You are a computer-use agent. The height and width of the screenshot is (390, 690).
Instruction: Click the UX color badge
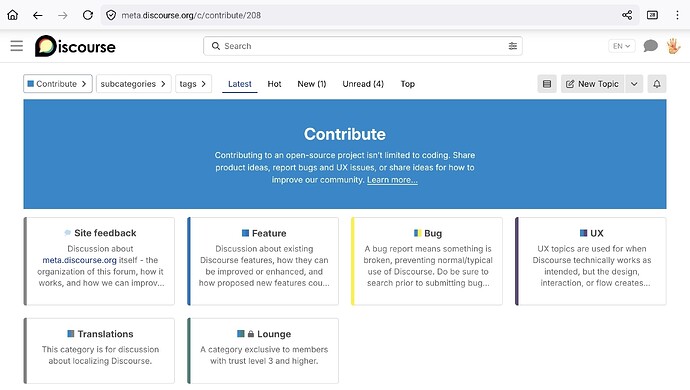(x=584, y=233)
